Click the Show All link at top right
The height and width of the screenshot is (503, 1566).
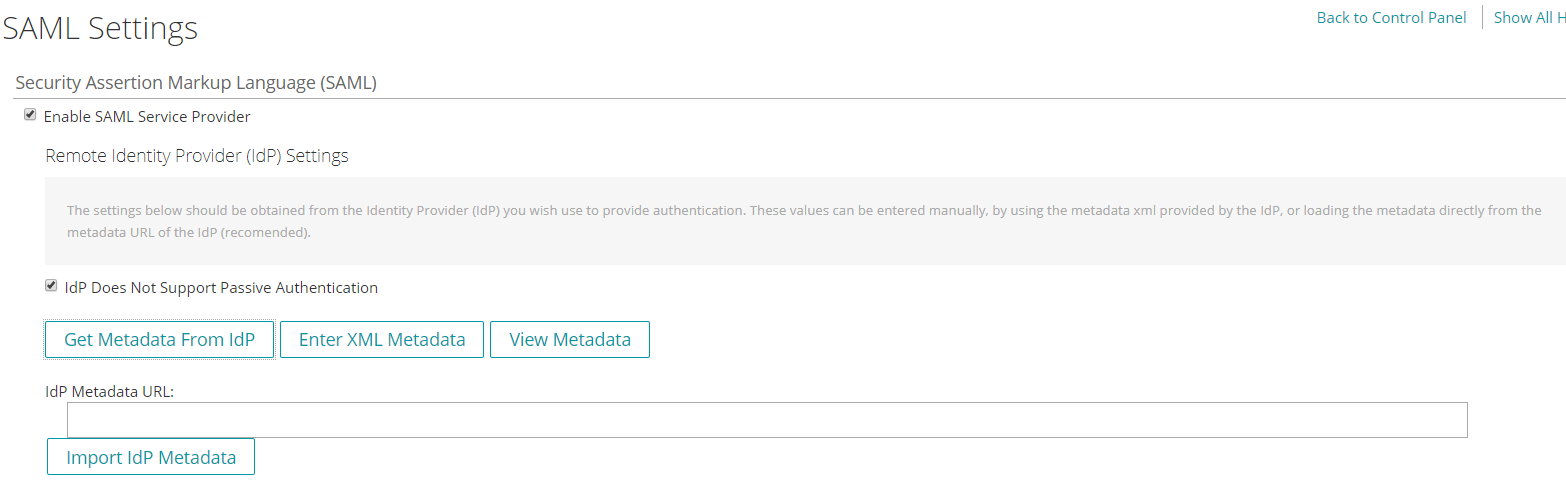pos(1529,18)
